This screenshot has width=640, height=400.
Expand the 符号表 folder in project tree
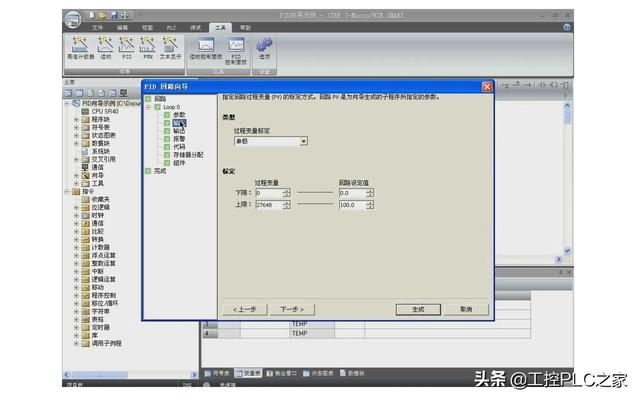76,127
